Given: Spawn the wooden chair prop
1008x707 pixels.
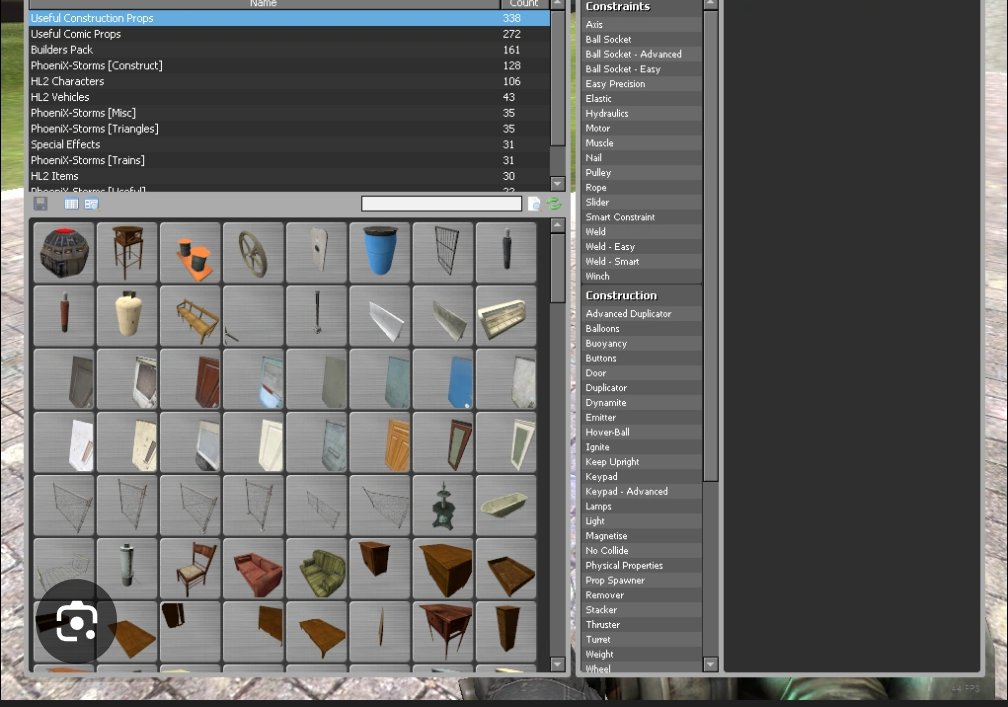Looking at the screenshot, I should tap(190, 568).
